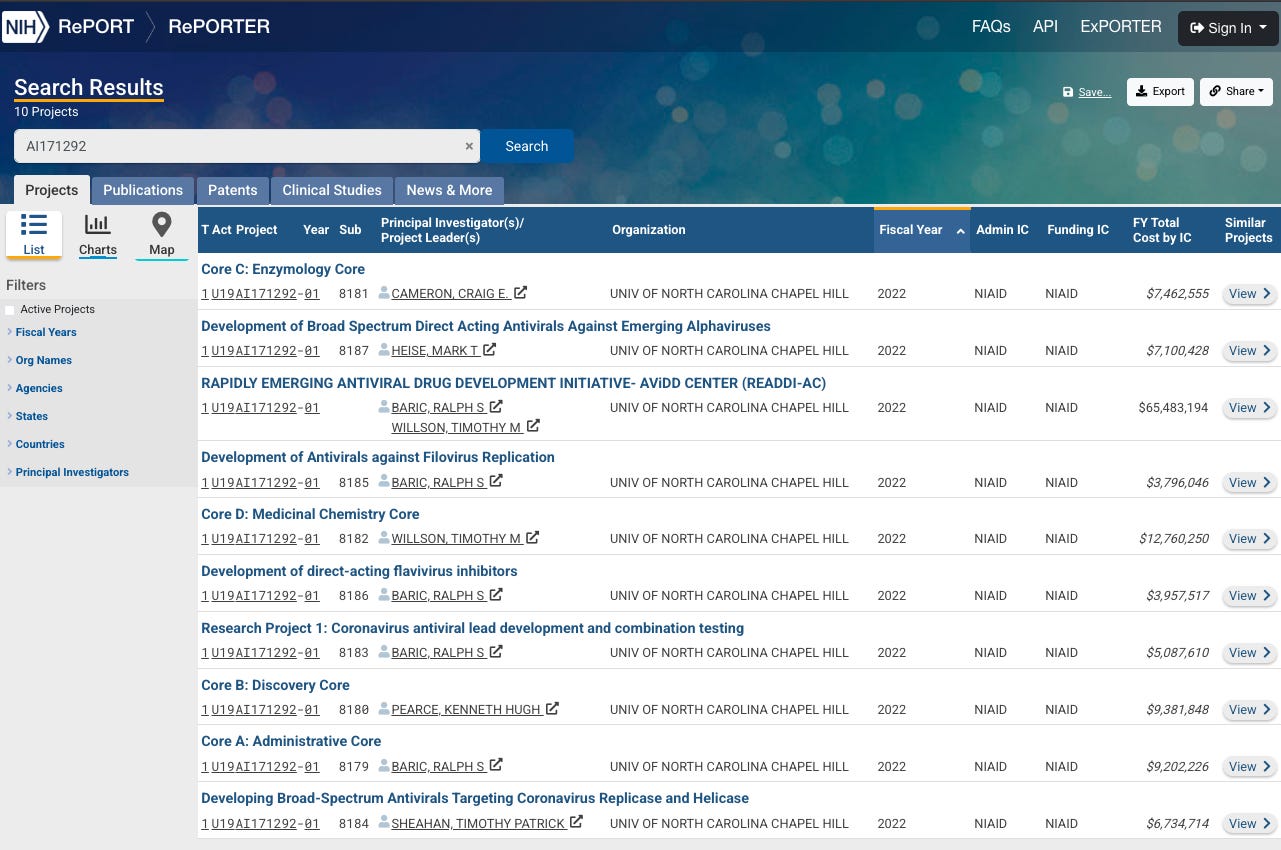
Task: Open Research Project 1: Coronavirus antiviral lead development
Action: tap(473, 628)
